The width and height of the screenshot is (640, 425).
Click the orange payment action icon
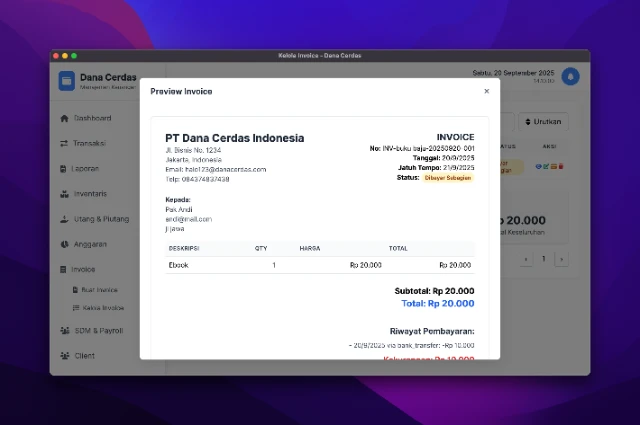pos(553,167)
